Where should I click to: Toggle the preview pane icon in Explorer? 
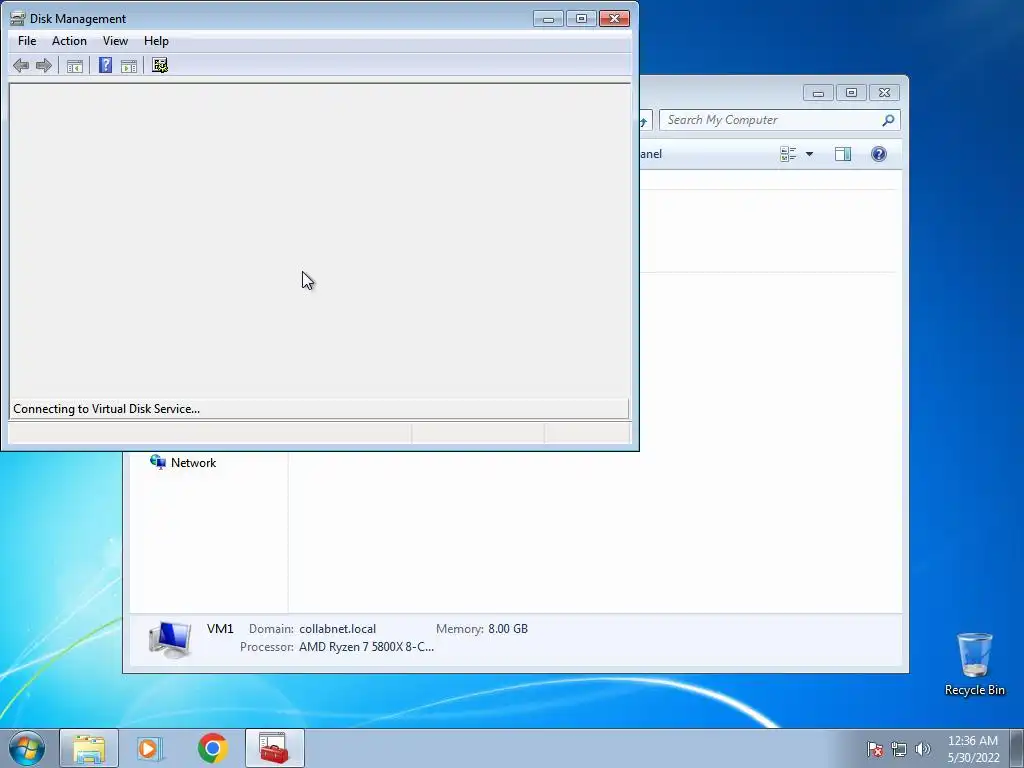click(x=842, y=154)
